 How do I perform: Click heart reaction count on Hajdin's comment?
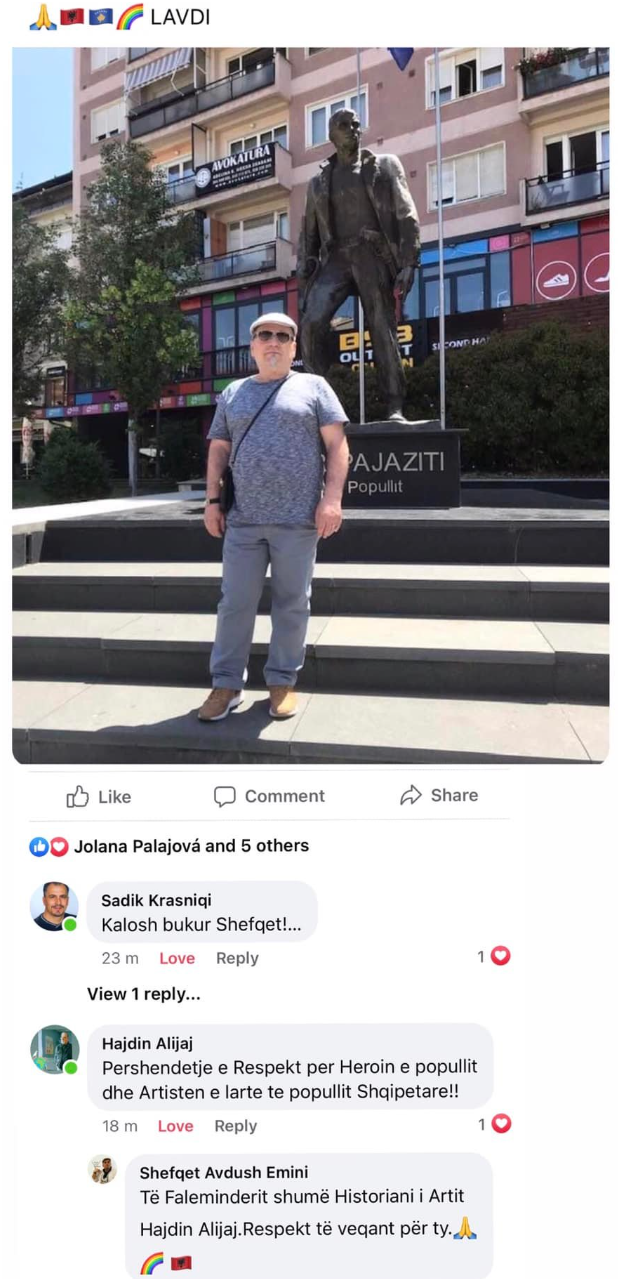tap(494, 1124)
